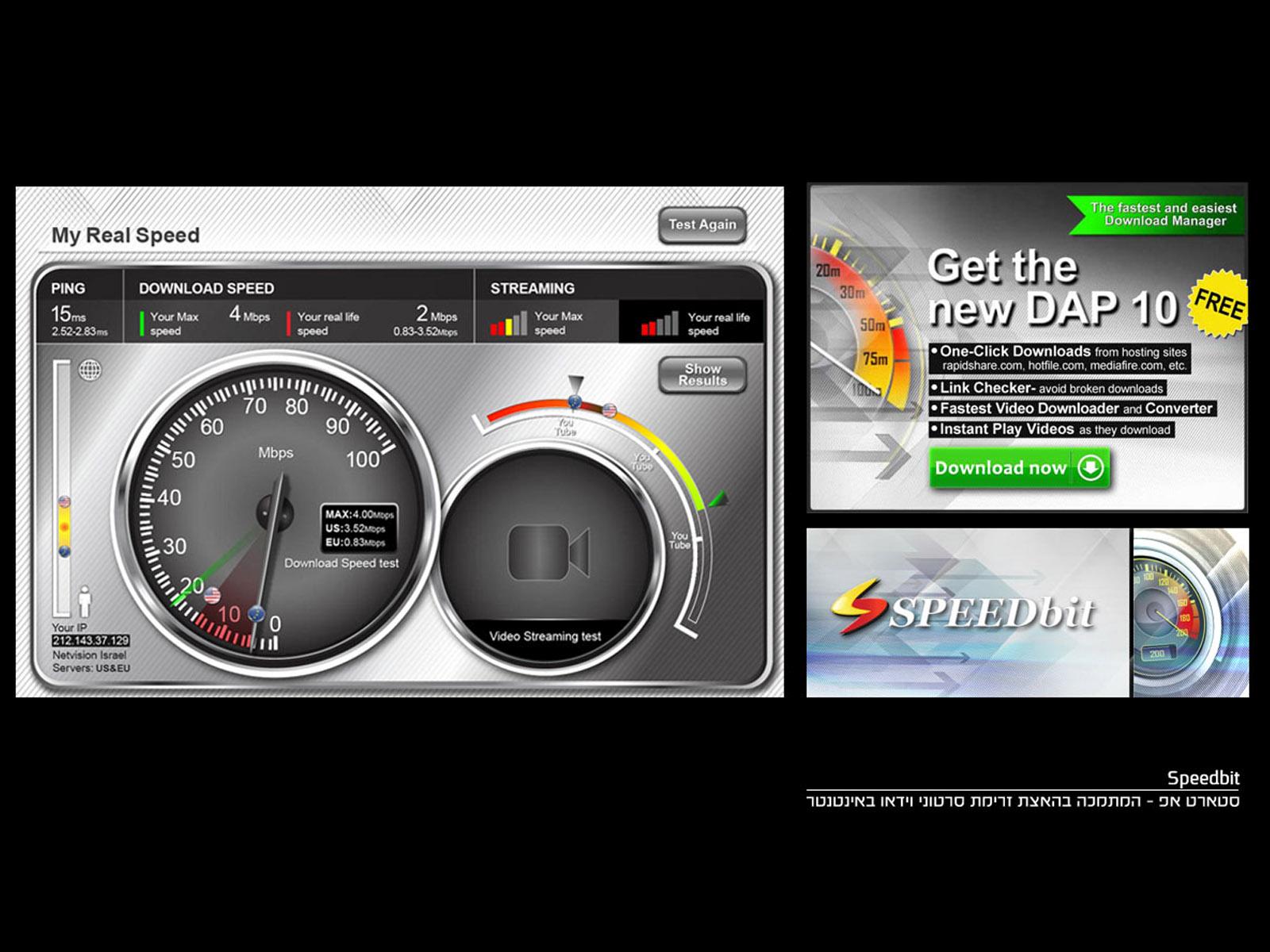Screen dimensions: 1270x952
Task: Click the globe icon above the ping bar
Action: 90,370
